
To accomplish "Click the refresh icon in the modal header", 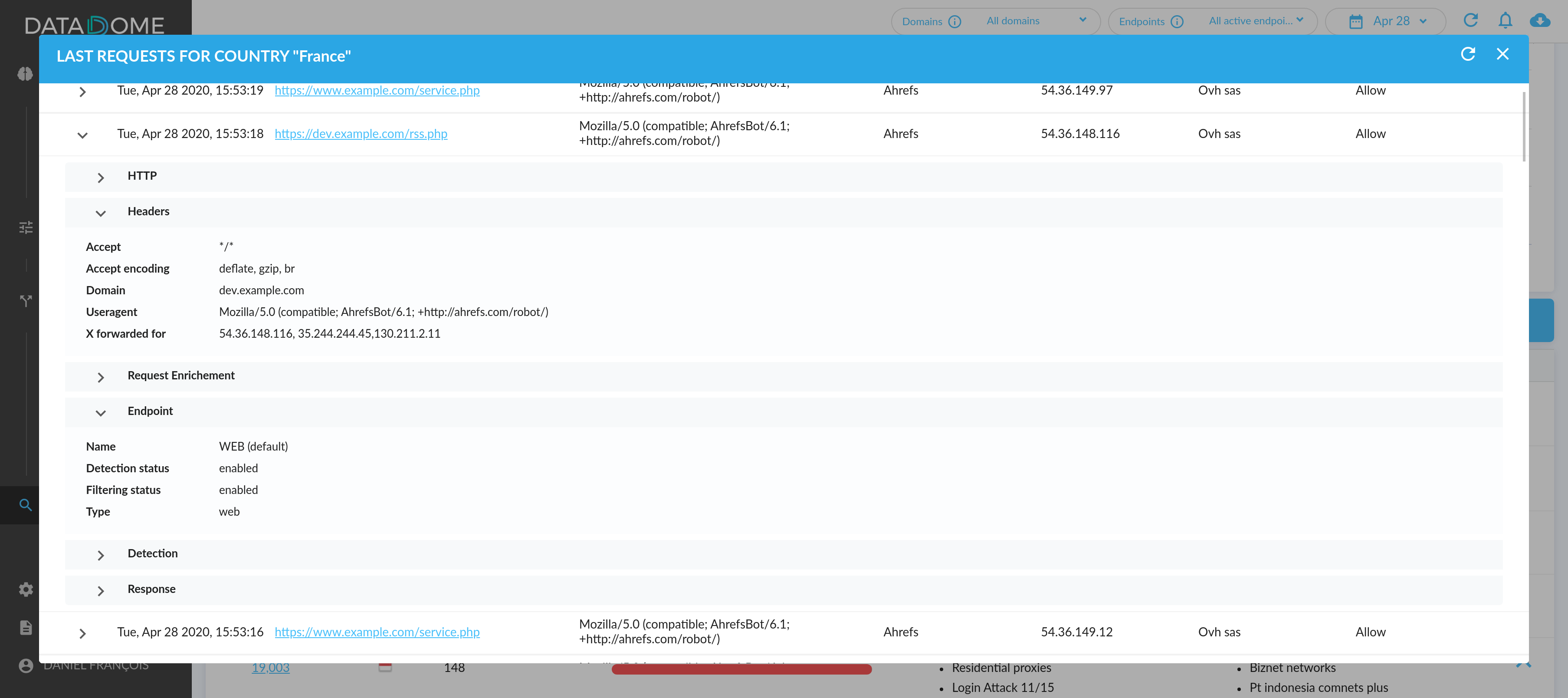I will (x=1468, y=54).
